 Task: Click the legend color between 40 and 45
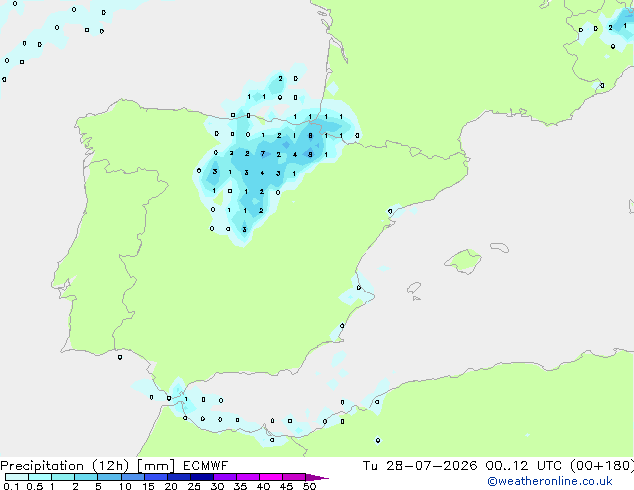271,477
